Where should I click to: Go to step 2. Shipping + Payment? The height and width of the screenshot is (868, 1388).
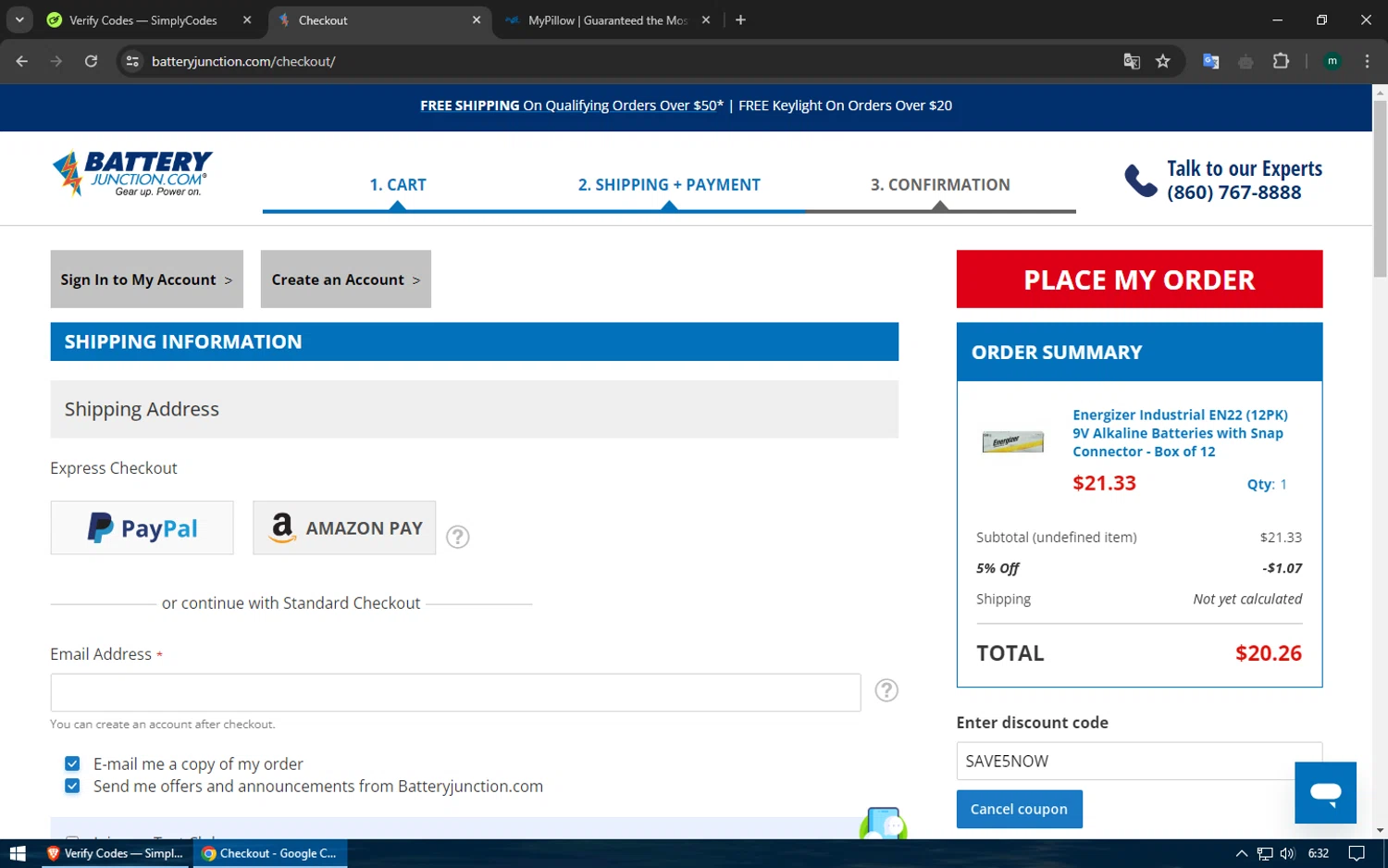[x=669, y=184]
